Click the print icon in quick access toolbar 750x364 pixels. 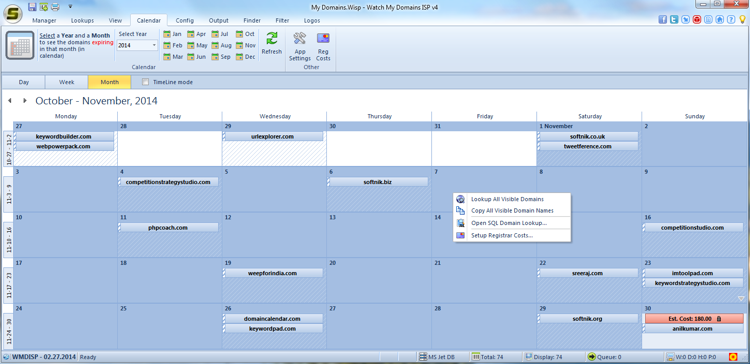pyautogui.click(x=55, y=7)
